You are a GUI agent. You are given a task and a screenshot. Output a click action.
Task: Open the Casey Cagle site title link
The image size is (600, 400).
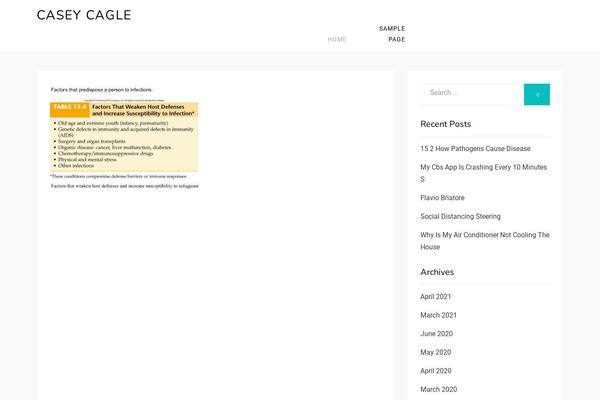point(84,15)
